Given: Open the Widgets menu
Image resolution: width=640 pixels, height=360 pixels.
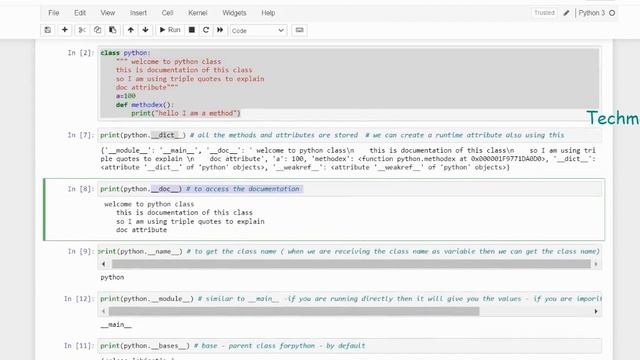Looking at the screenshot, I should [x=234, y=13].
